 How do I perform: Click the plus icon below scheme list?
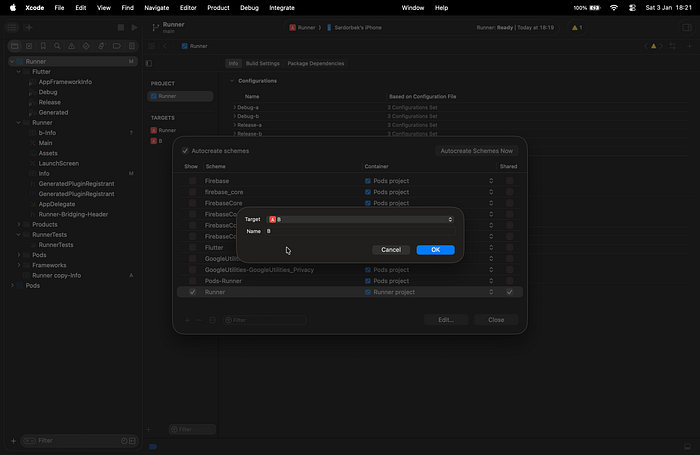tap(188, 320)
